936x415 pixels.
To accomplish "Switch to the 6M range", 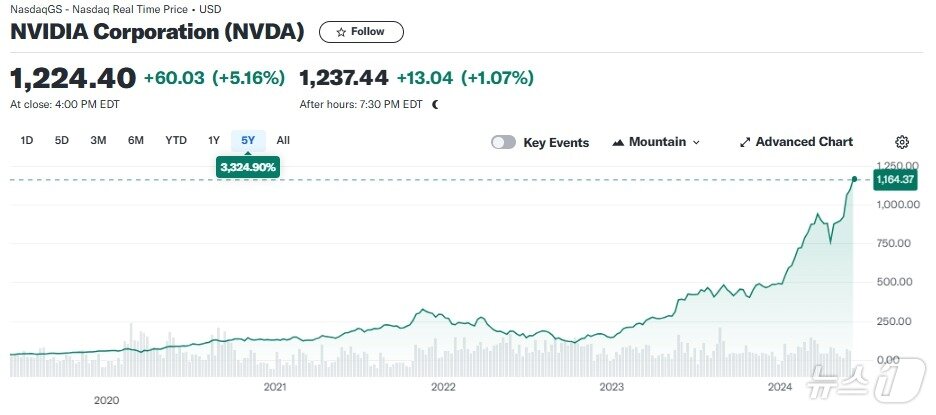I will [136, 140].
